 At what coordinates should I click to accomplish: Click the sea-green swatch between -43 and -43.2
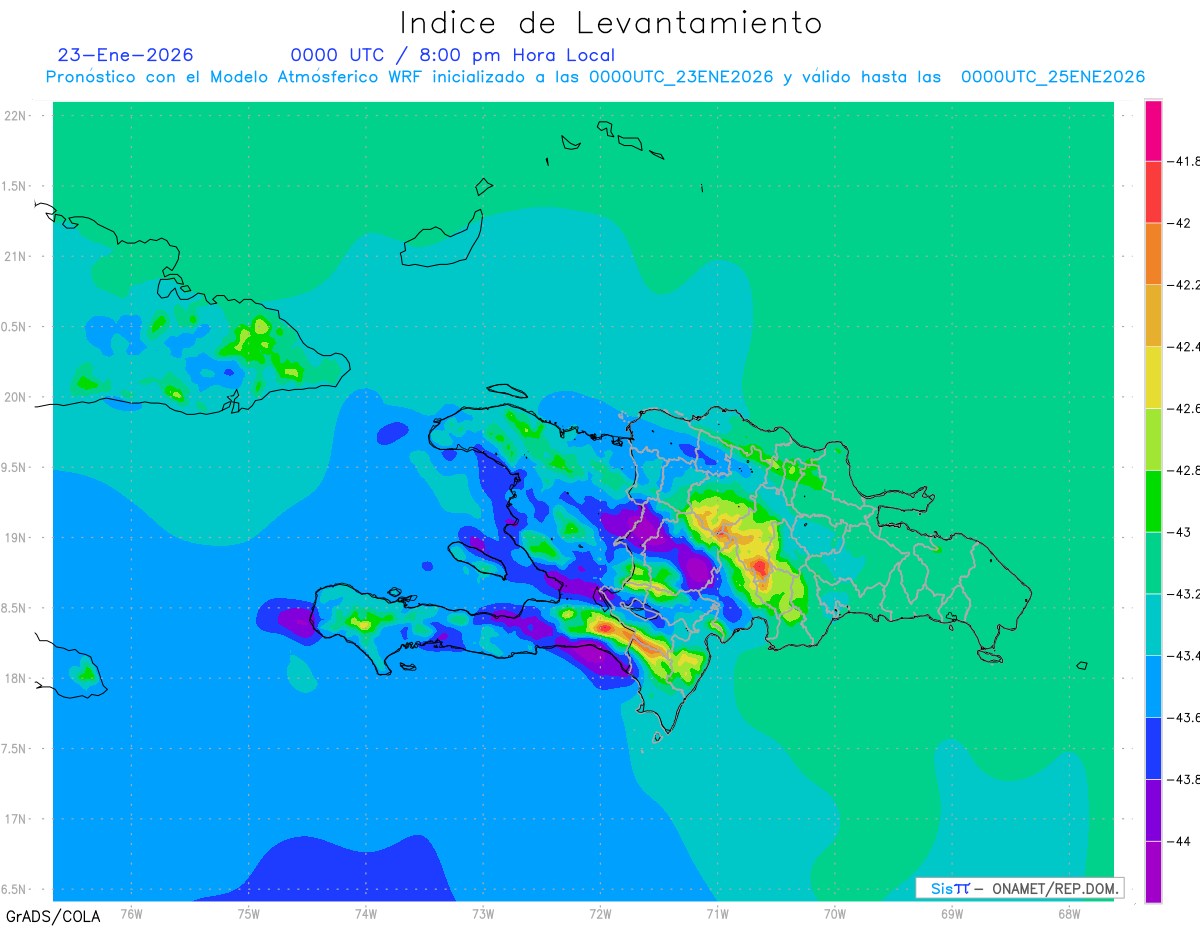point(1153,563)
